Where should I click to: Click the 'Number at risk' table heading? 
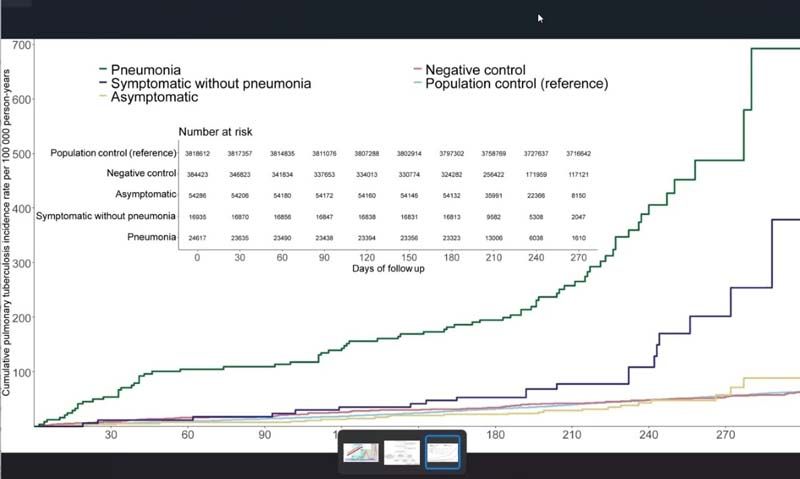(x=216, y=131)
